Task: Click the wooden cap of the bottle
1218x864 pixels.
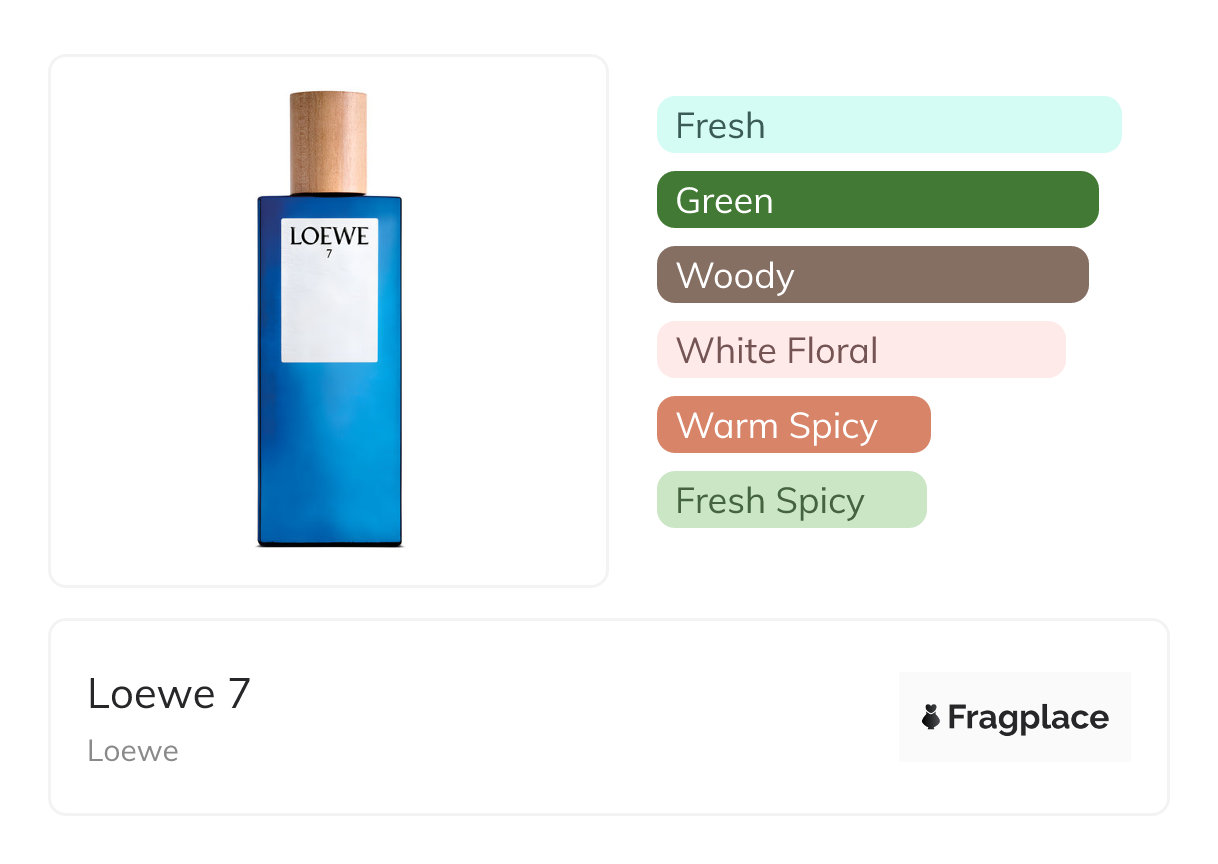Action: [328, 141]
